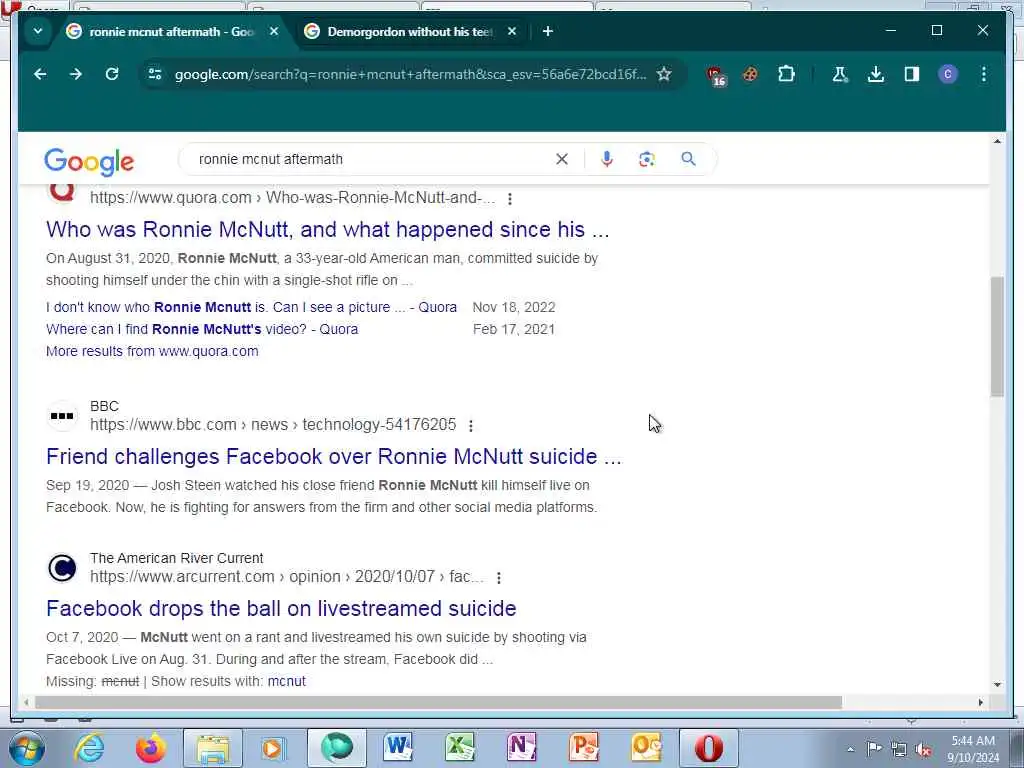
Task: Open 'Friend challenges Facebook' BBC article
Action: click(x=334, y=456)
